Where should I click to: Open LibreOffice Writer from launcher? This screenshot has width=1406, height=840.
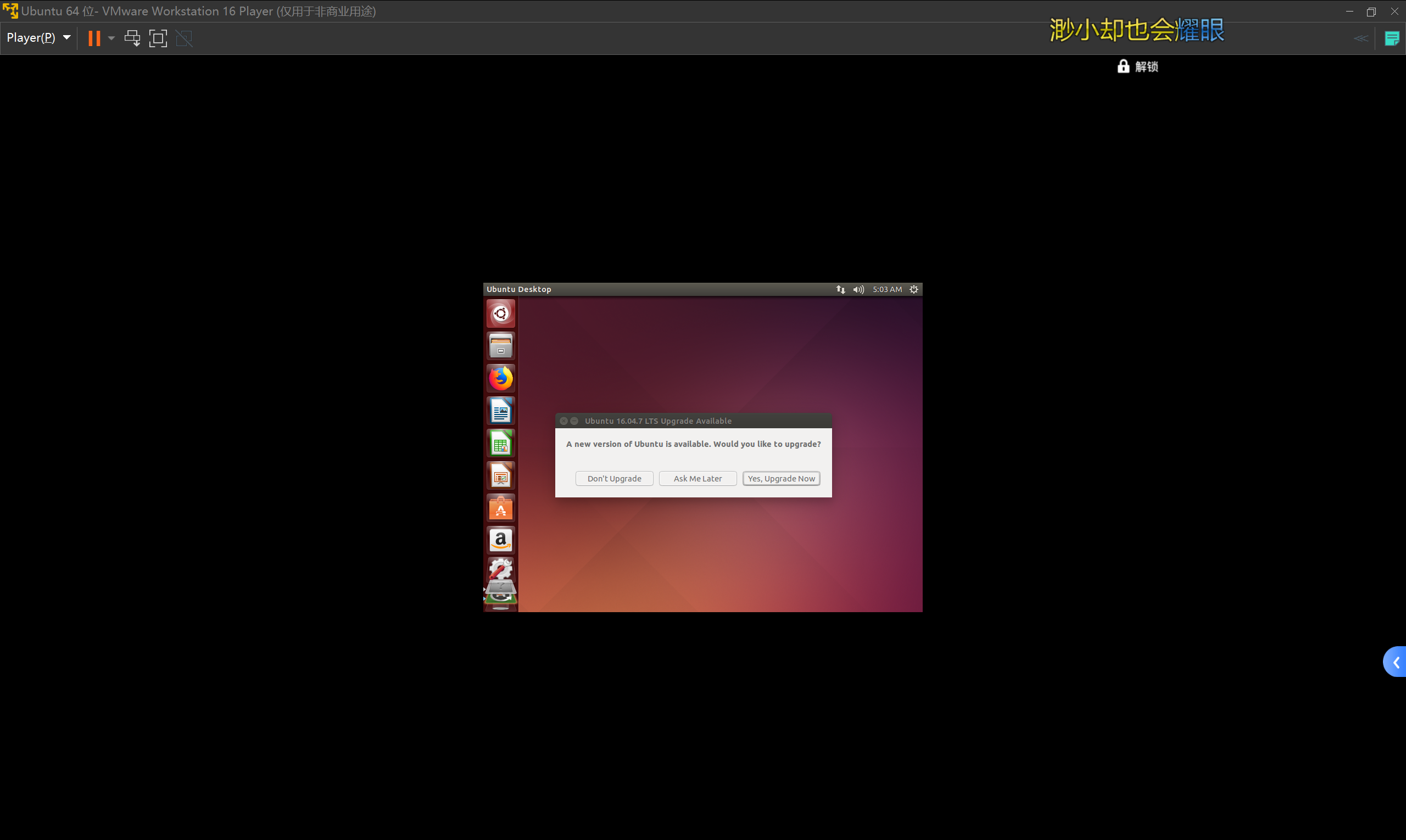pos(500,410)
